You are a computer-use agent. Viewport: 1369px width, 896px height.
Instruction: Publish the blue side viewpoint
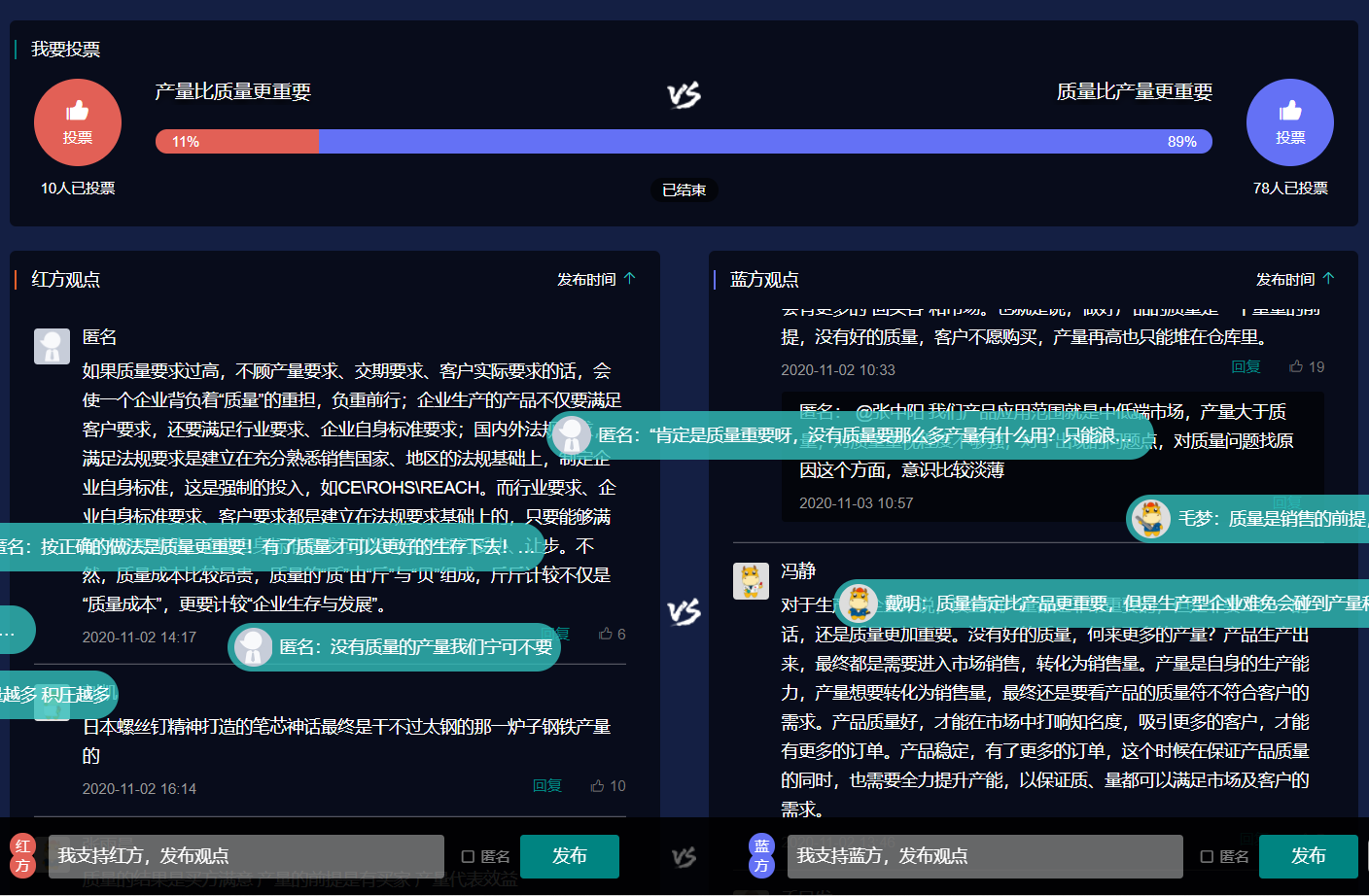click(x=1308, y=856)
